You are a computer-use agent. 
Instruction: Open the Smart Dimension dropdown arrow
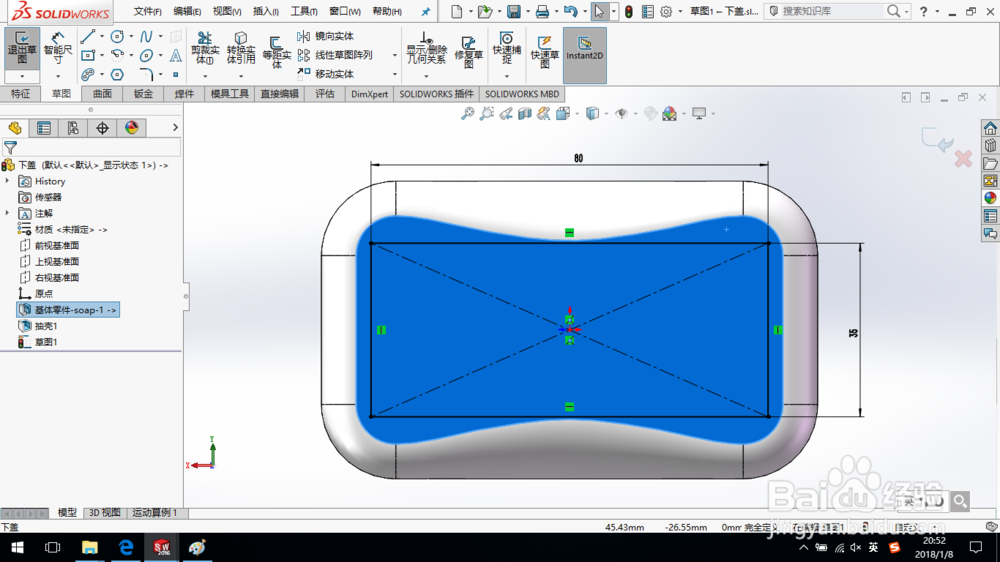(x=57, y=77)
